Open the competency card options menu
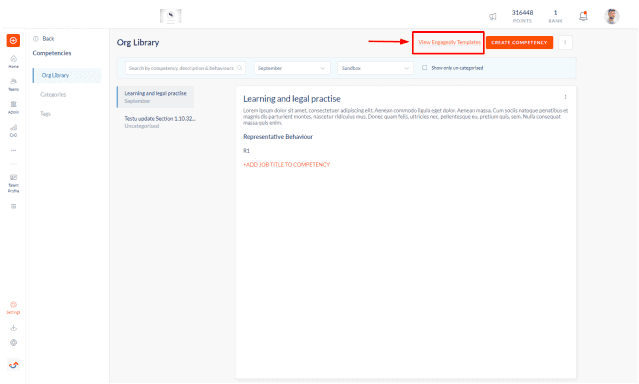This screenshot has height=384, width=639. 565,97
